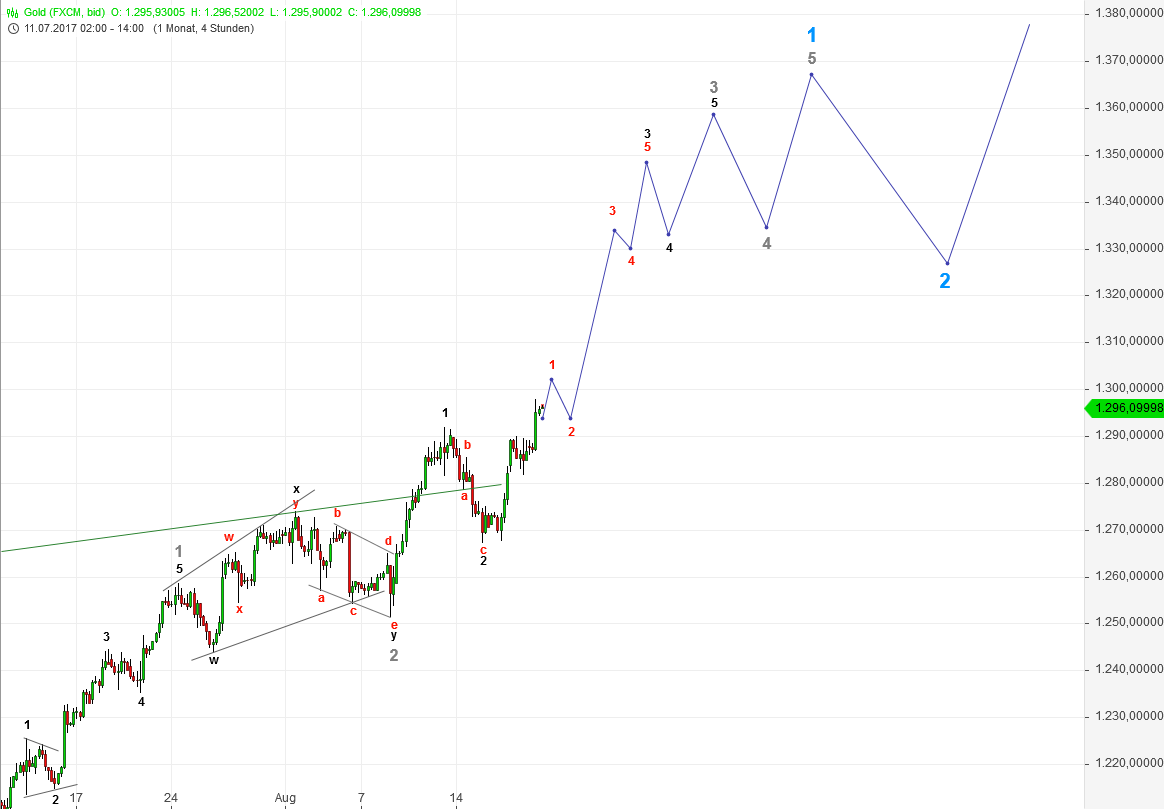This screenshot has height=809, width=1164.
Task: Click the Aug label on the time axis
Action: [285, 798]
